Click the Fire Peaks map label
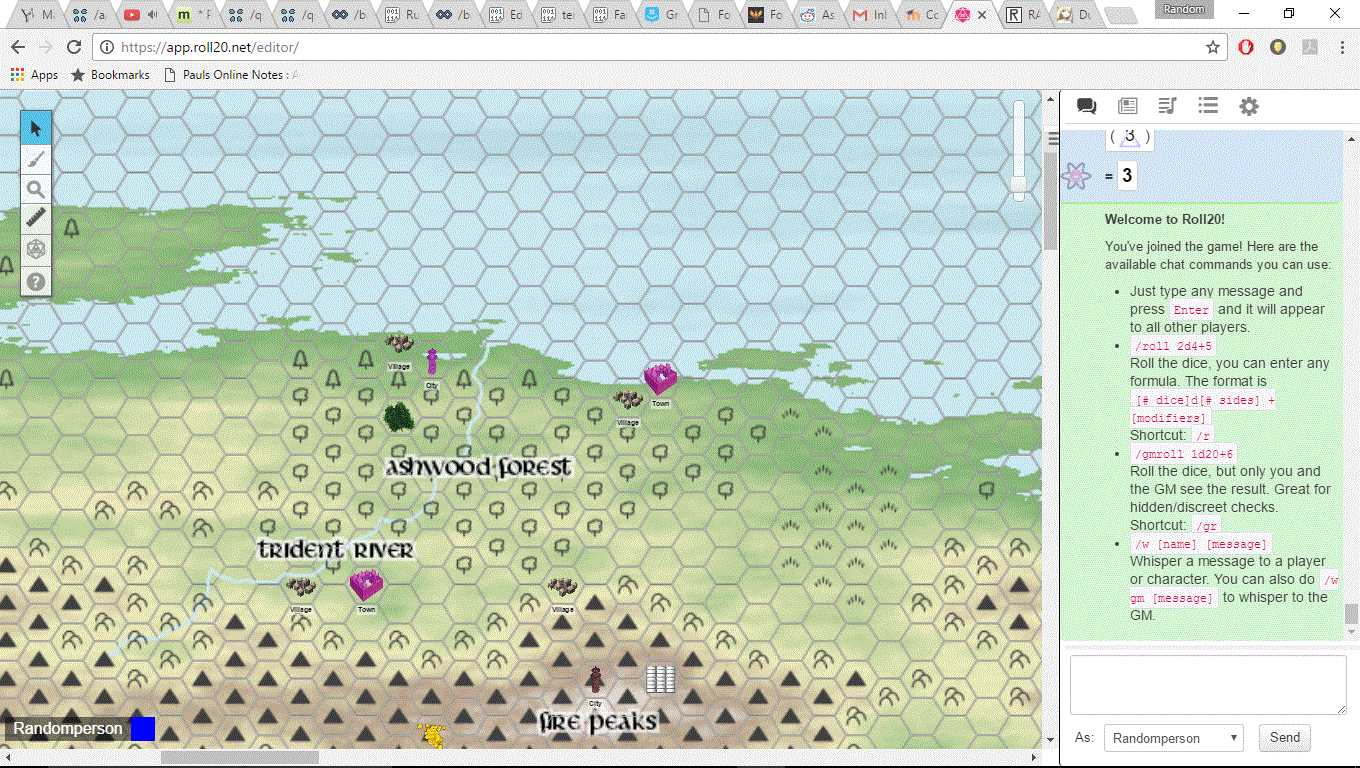 point(598,722)
